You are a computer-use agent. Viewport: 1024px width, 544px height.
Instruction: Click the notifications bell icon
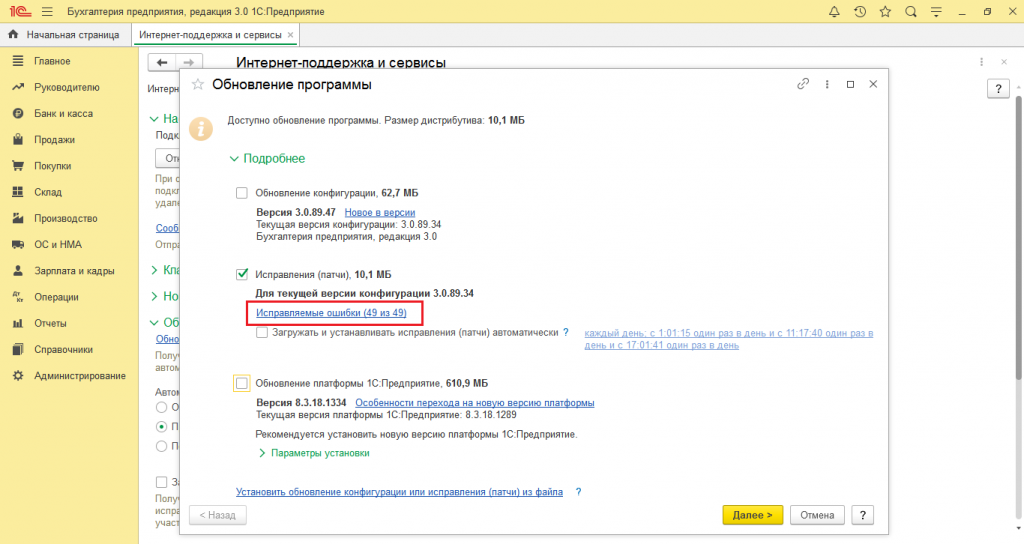tap(835, 12)
